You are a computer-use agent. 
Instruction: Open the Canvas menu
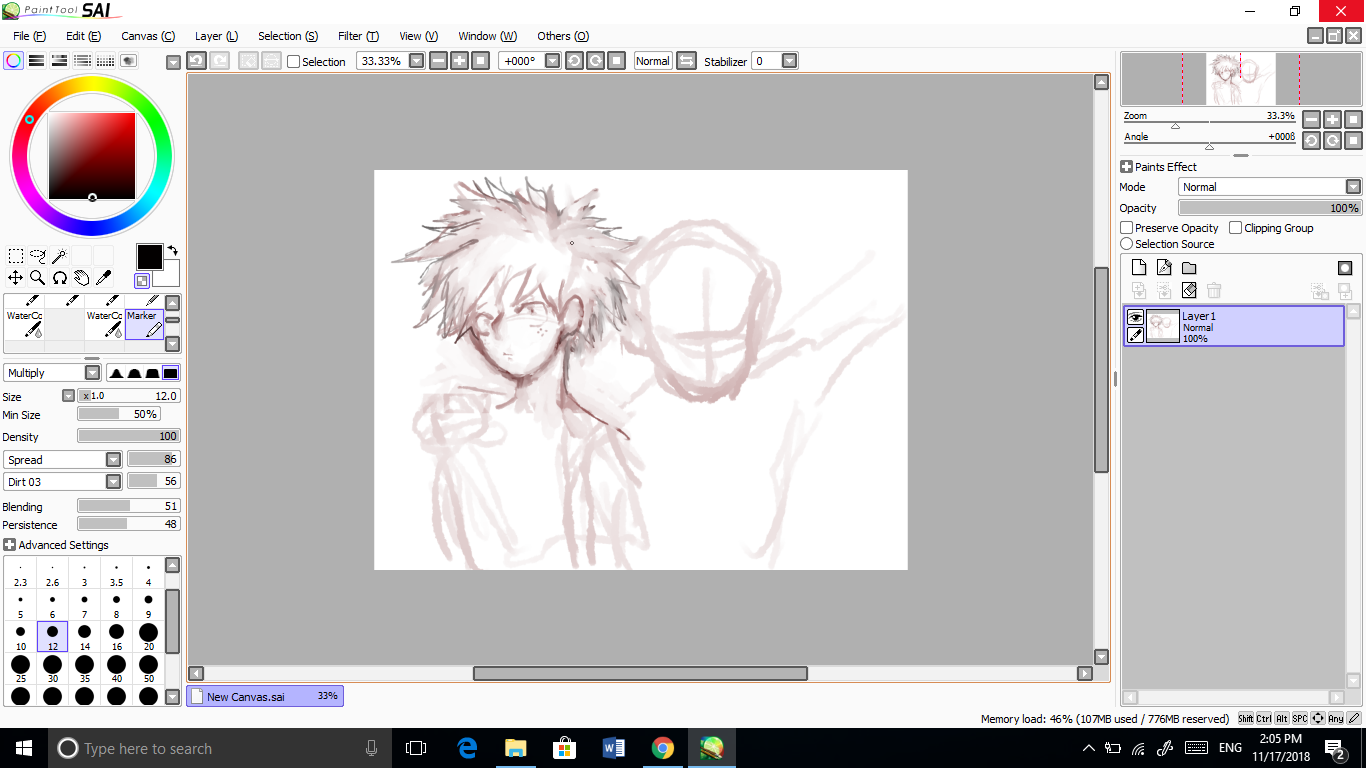pos(148,36)
